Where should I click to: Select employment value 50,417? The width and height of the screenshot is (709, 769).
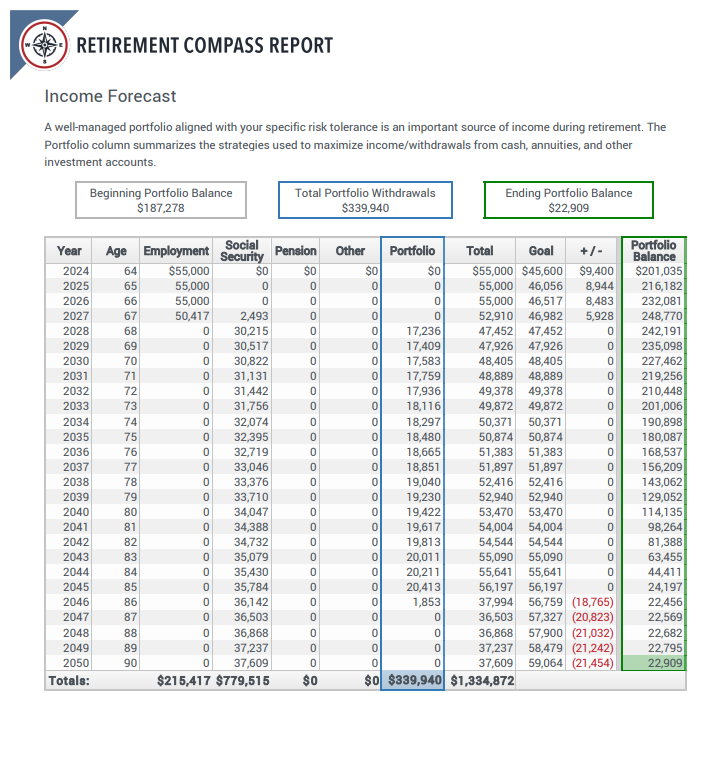coord(192,316)
